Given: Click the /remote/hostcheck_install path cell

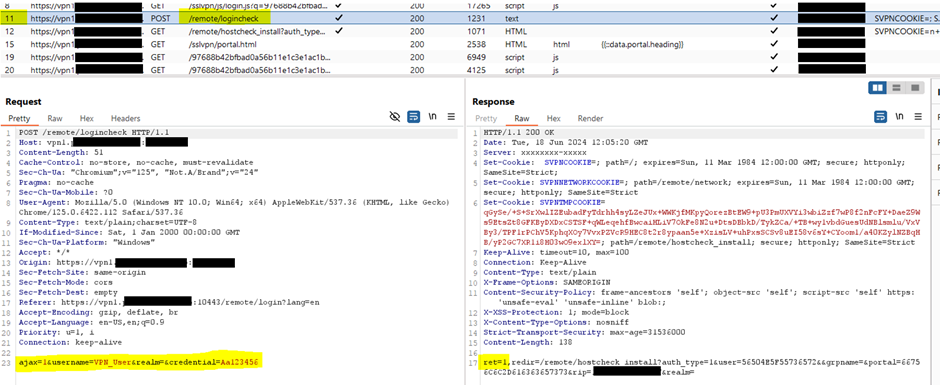Looking at the screenshot, I should (x=257, y=31).
